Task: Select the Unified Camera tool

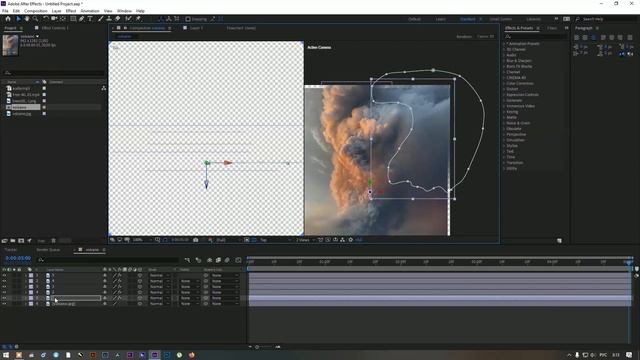Action: coord(54,19)
